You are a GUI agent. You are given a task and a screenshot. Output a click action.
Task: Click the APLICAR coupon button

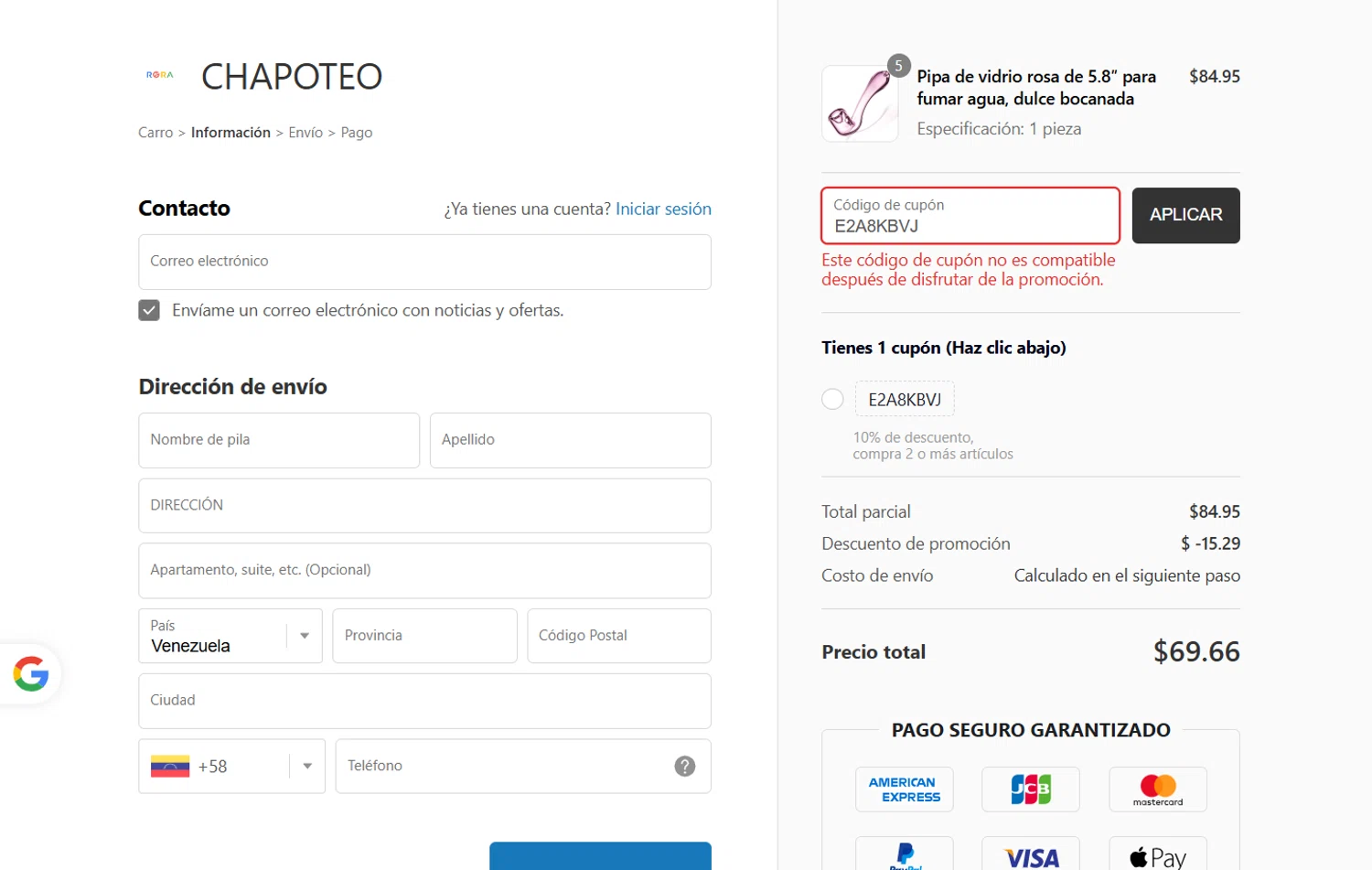(x=1185, y=215)
